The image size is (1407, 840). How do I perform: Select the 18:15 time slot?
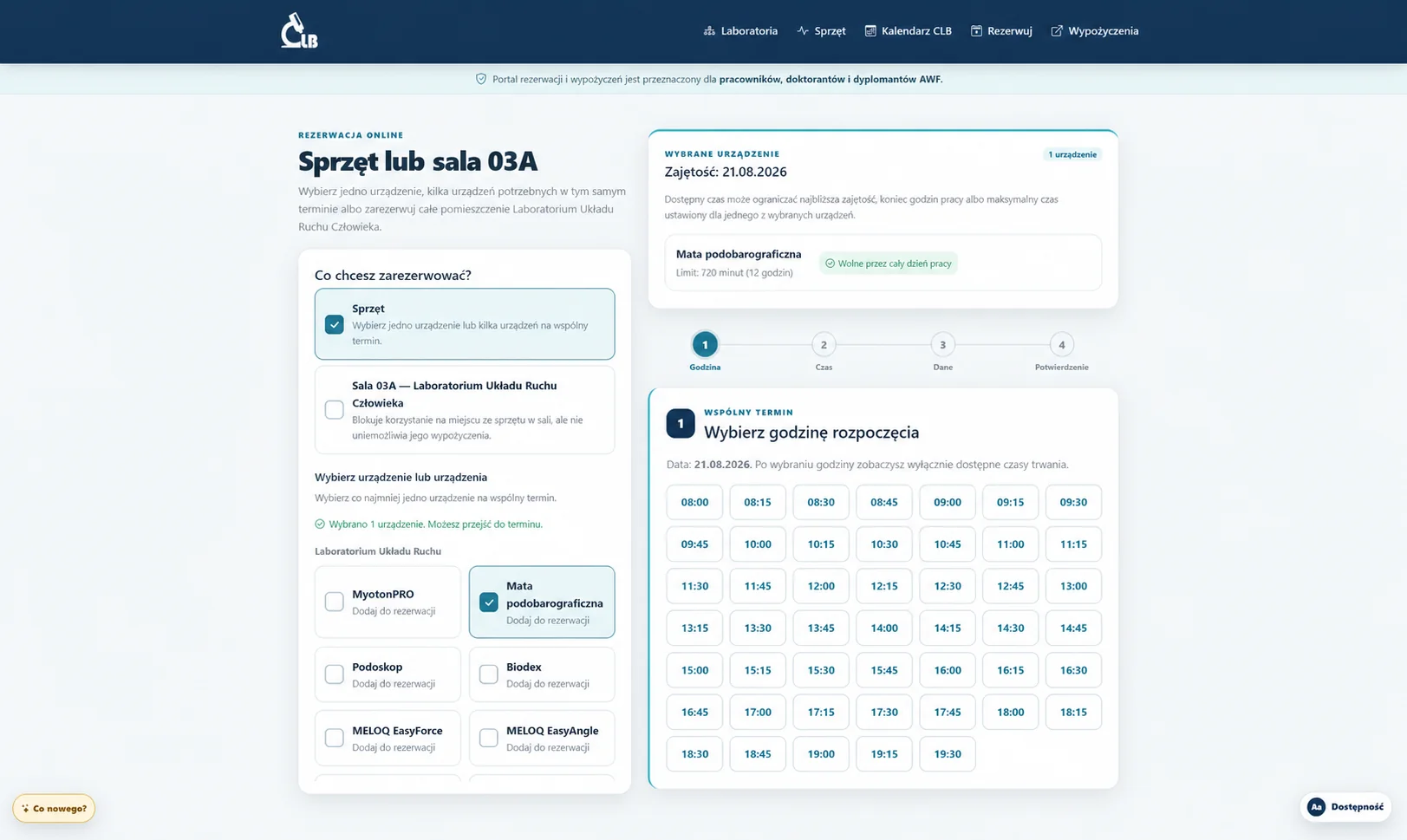(x=1073, y=712)
